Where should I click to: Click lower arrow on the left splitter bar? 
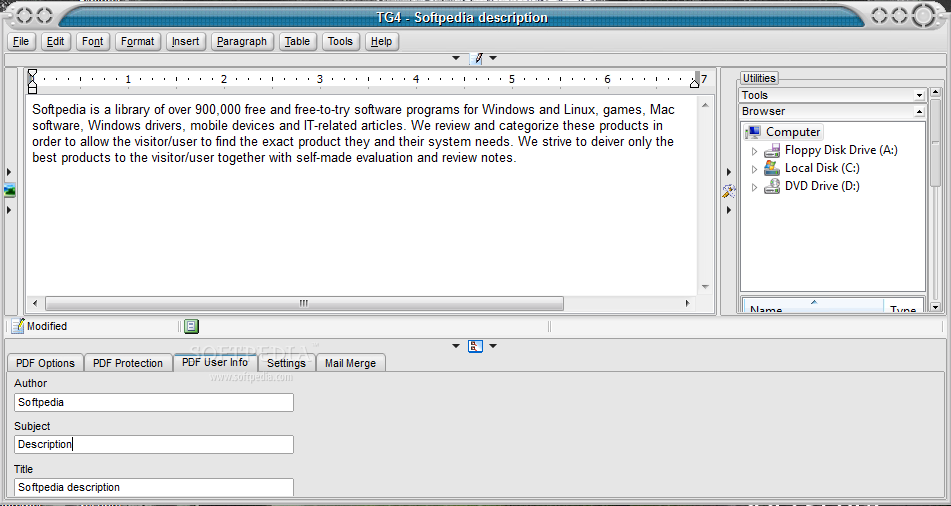coord(9,210)
